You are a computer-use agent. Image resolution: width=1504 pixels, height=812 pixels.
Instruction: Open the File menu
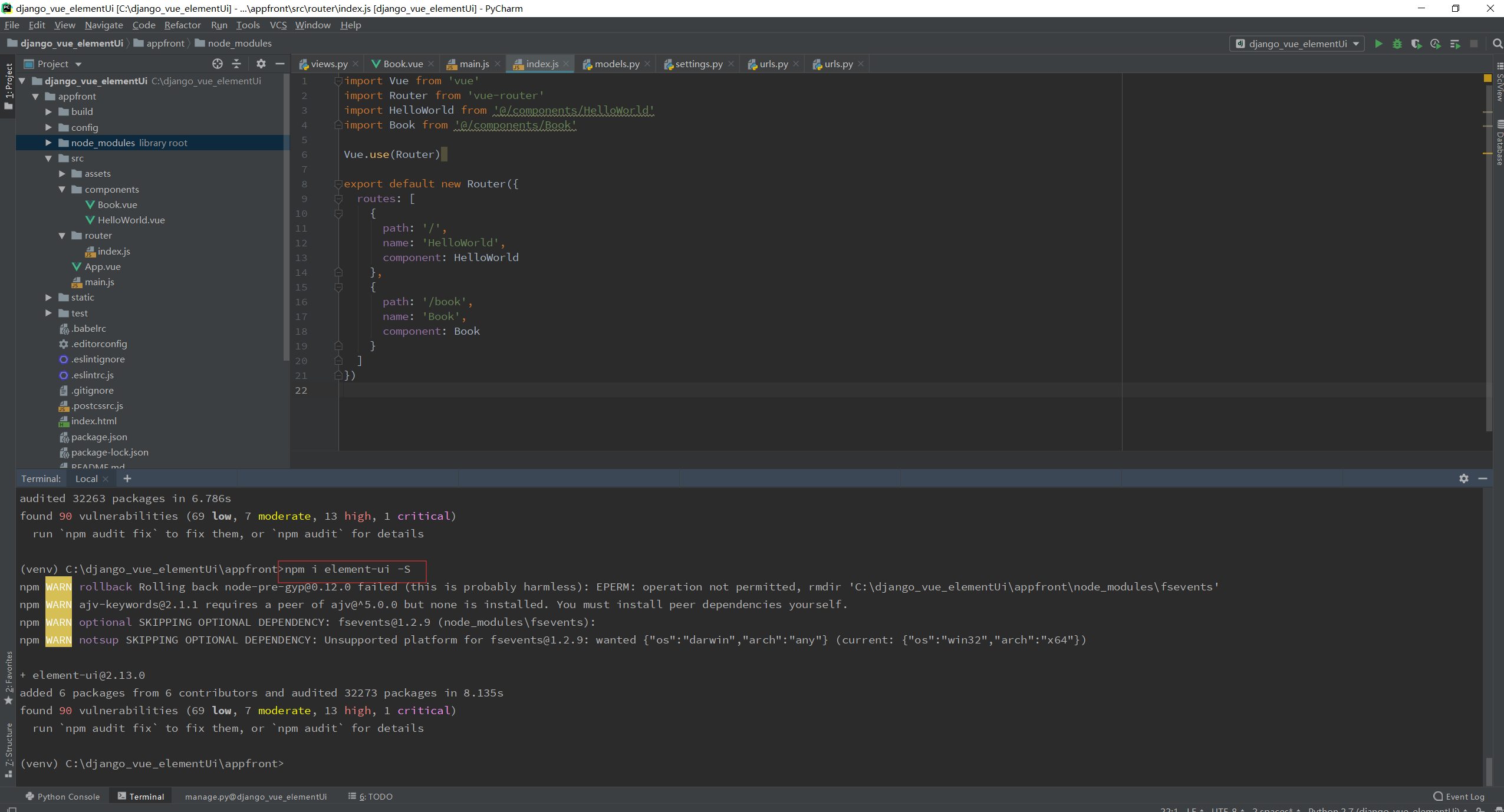12,25
